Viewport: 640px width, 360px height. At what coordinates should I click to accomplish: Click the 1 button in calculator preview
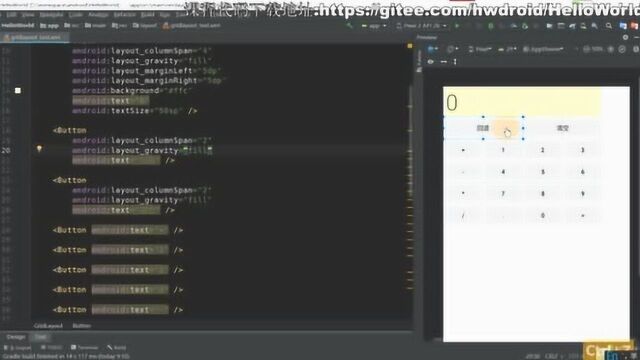[503, 150]
